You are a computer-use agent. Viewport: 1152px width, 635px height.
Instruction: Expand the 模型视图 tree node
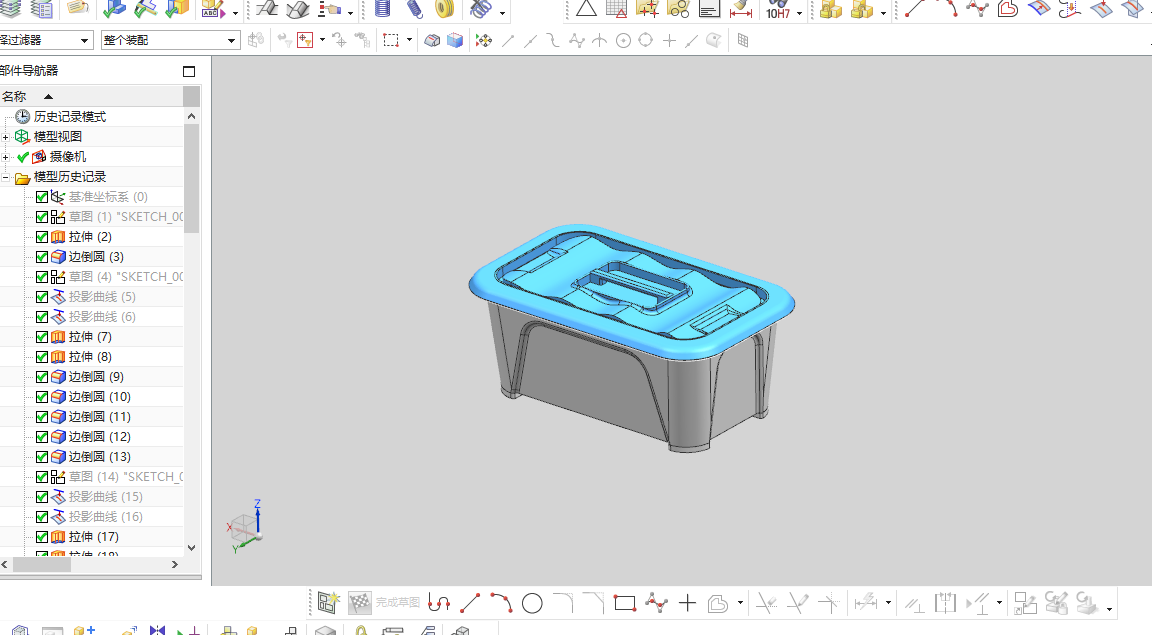click(6, 137)
